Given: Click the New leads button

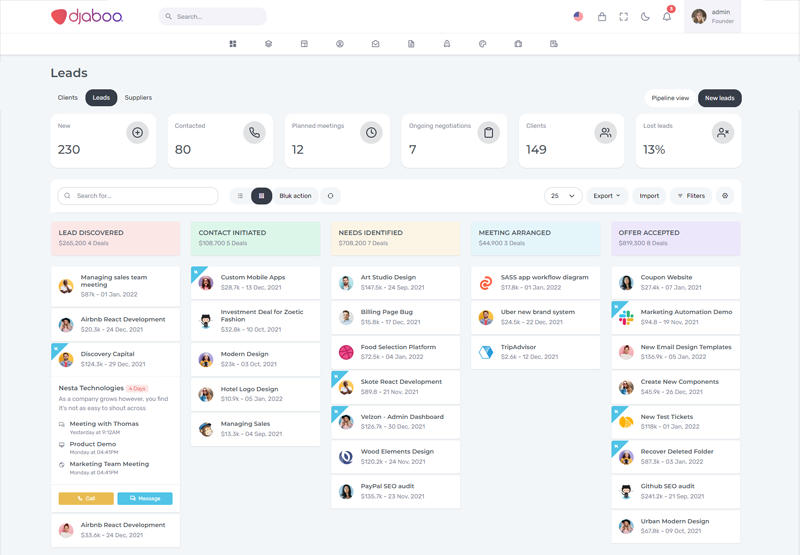Looking at the screenshot, I should point(719,98).
